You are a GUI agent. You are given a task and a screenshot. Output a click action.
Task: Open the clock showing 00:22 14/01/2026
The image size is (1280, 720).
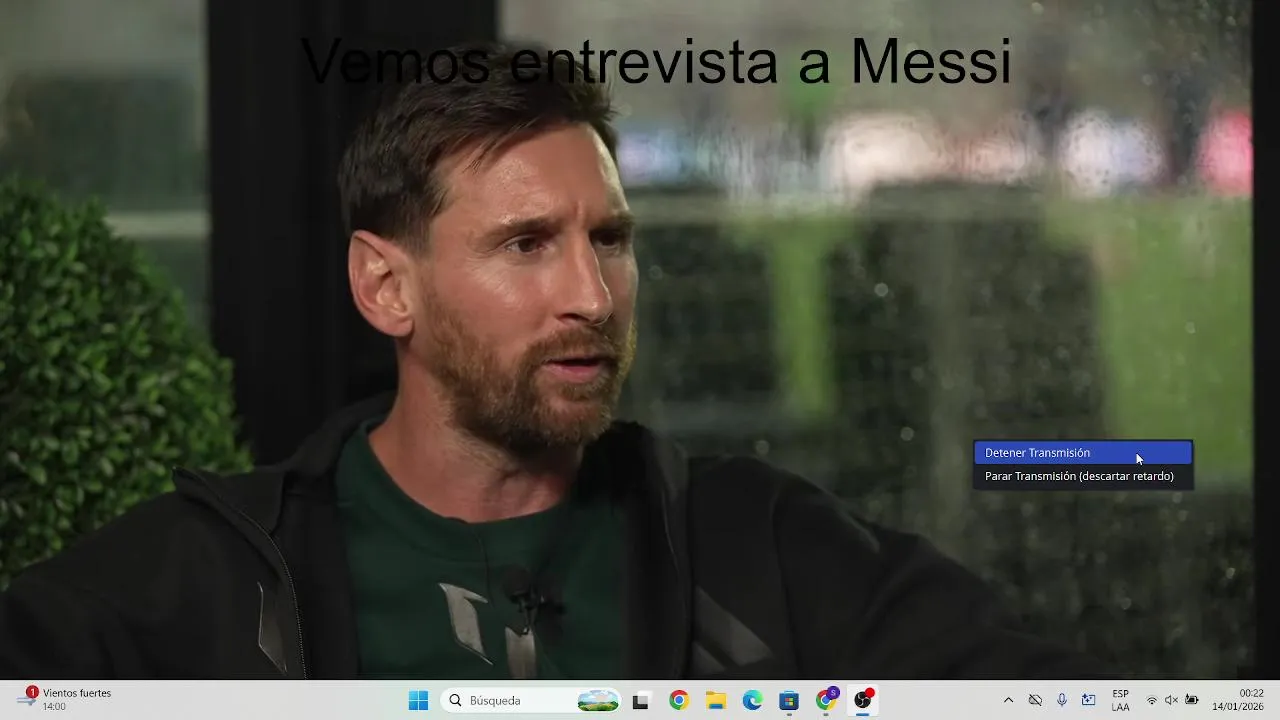(1238, 700)
